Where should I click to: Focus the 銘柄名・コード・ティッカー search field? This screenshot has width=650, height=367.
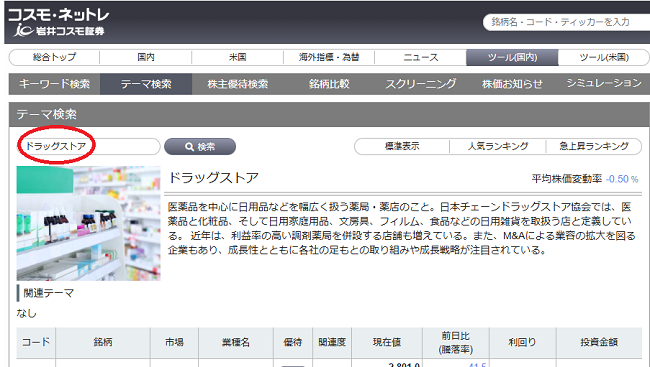pos(566,22)
